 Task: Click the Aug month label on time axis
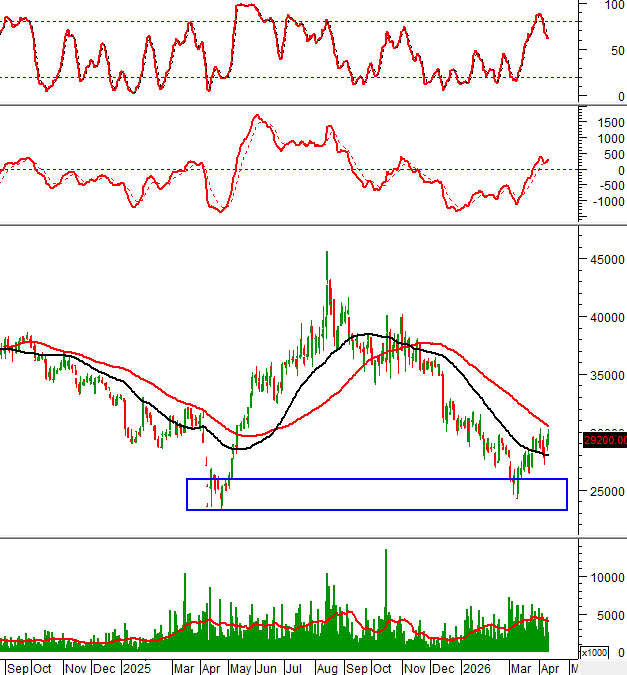(x=326, y=667)
